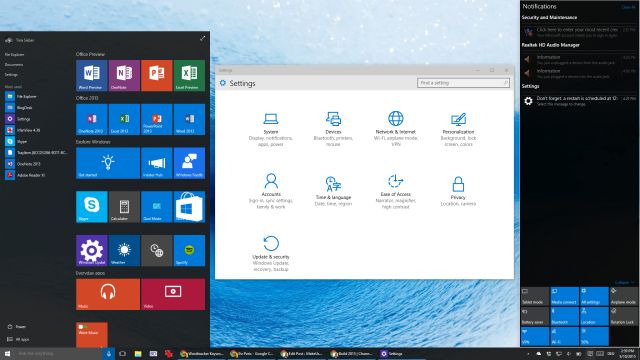Image resolution: width=640 pixels, height=360 pixels.
Task: Adjust the 50% brightness quick action
Action: pyautogui.click(x=594, y=336)
